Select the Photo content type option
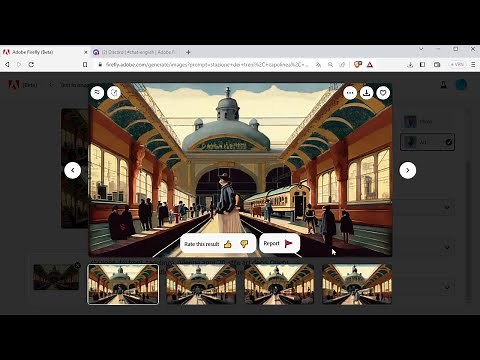Viewport: 480px width, 360px height. coord(427,122)
